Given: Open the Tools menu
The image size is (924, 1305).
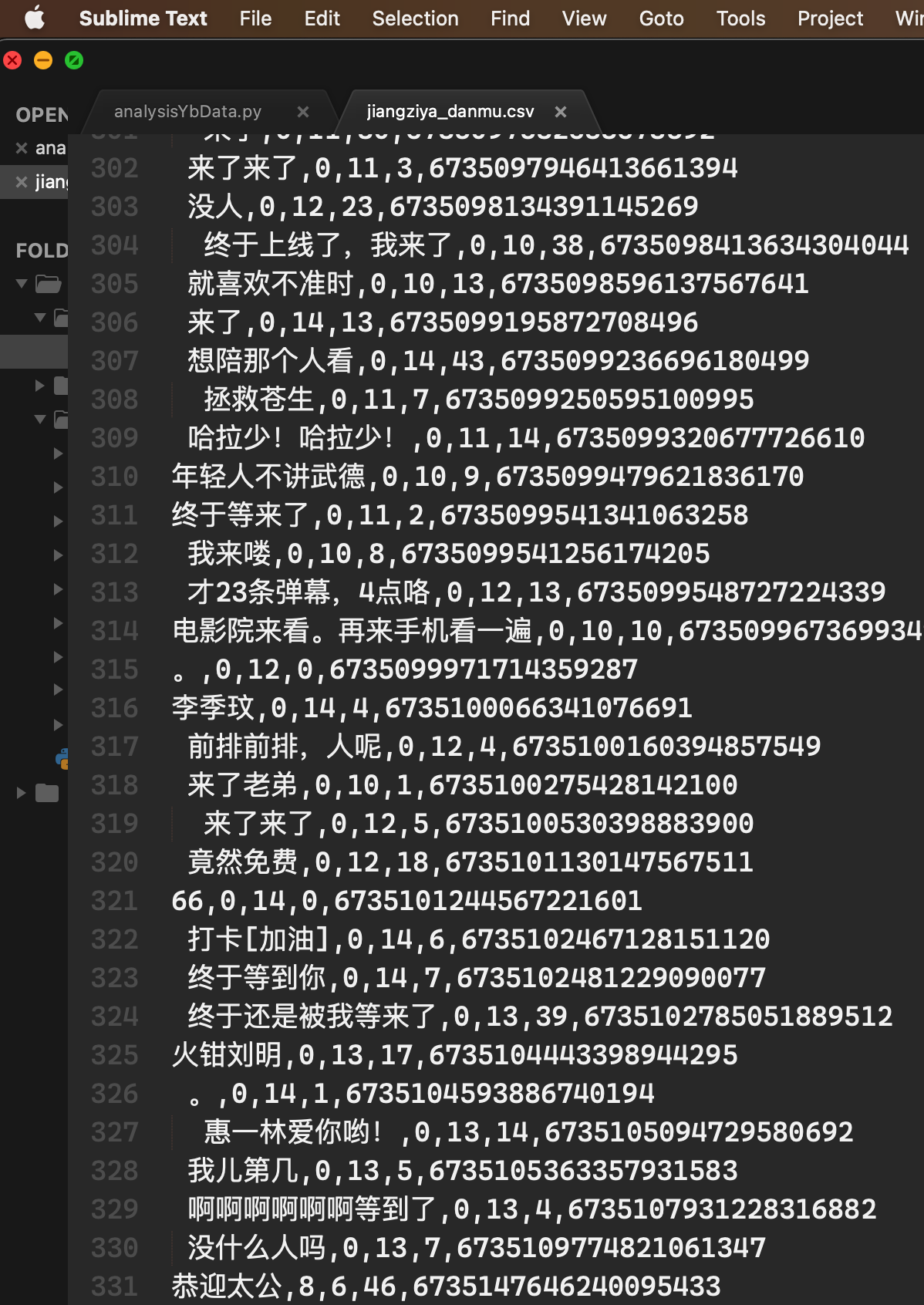Looking at the screenshot, I should pos(740,19).
